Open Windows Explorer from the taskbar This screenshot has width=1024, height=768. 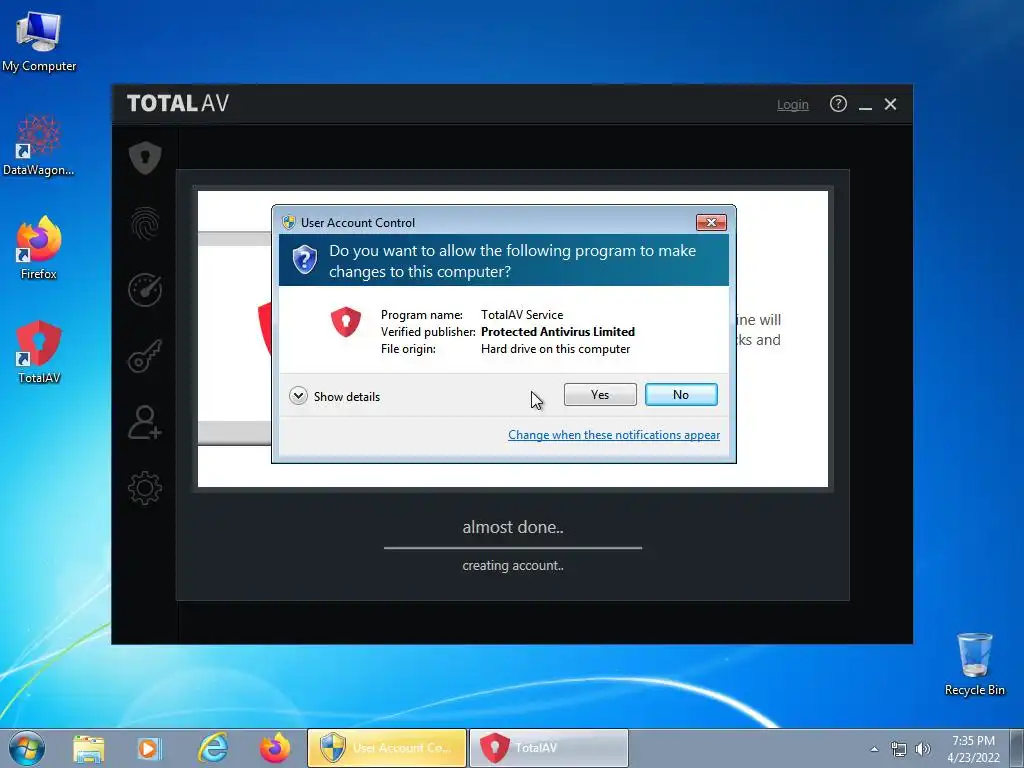[x=88, y=748]
